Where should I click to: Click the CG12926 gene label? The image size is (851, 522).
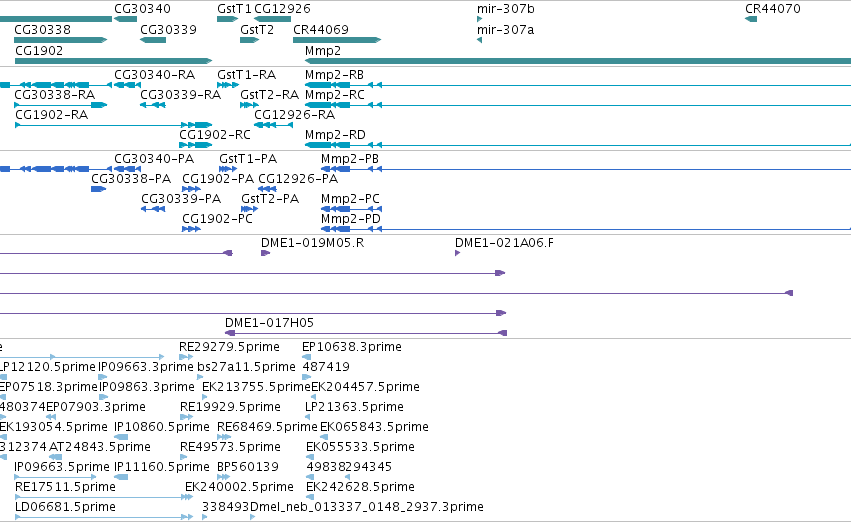282,9
